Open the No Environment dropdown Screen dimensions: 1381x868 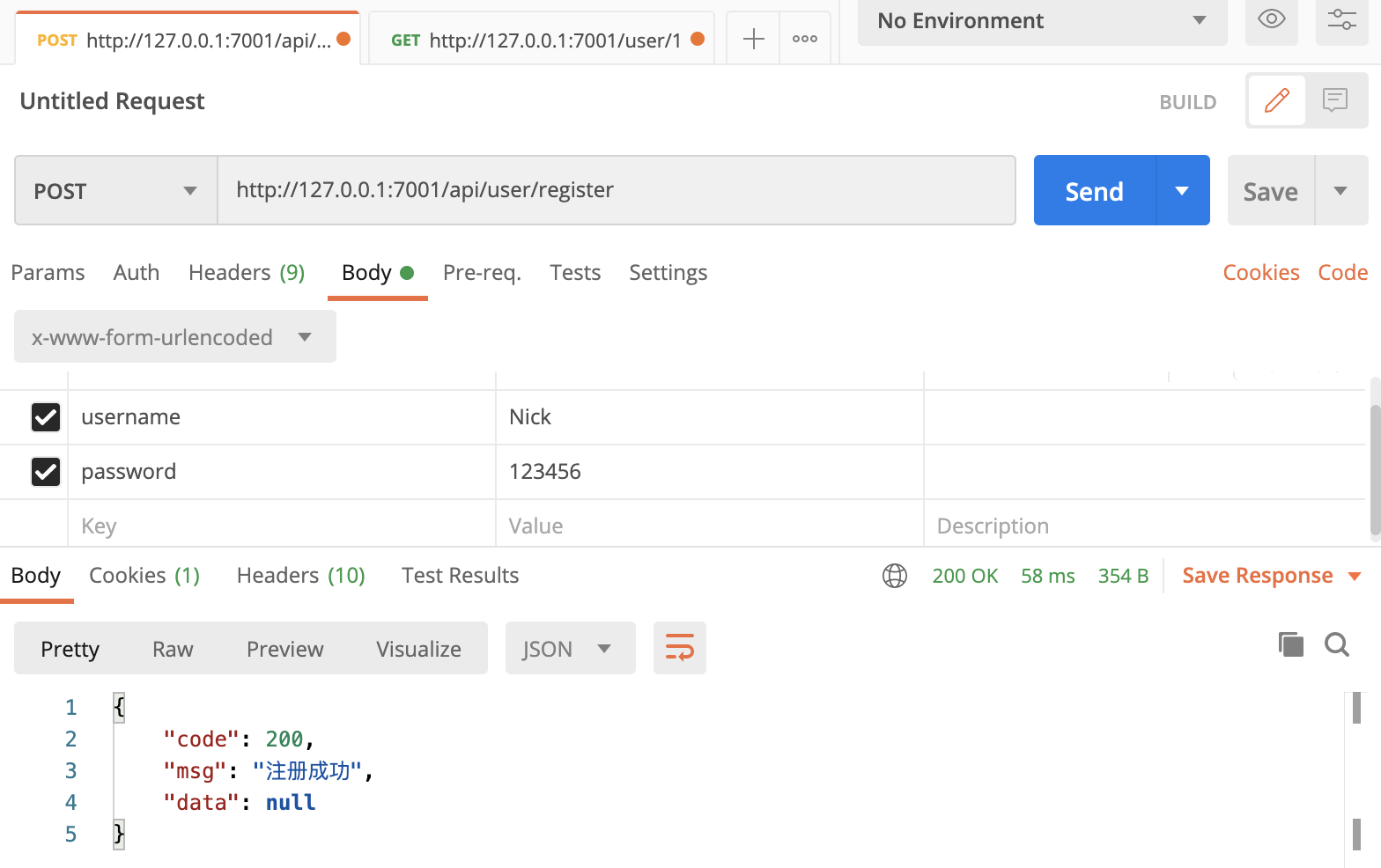[x=1043, y=21]
